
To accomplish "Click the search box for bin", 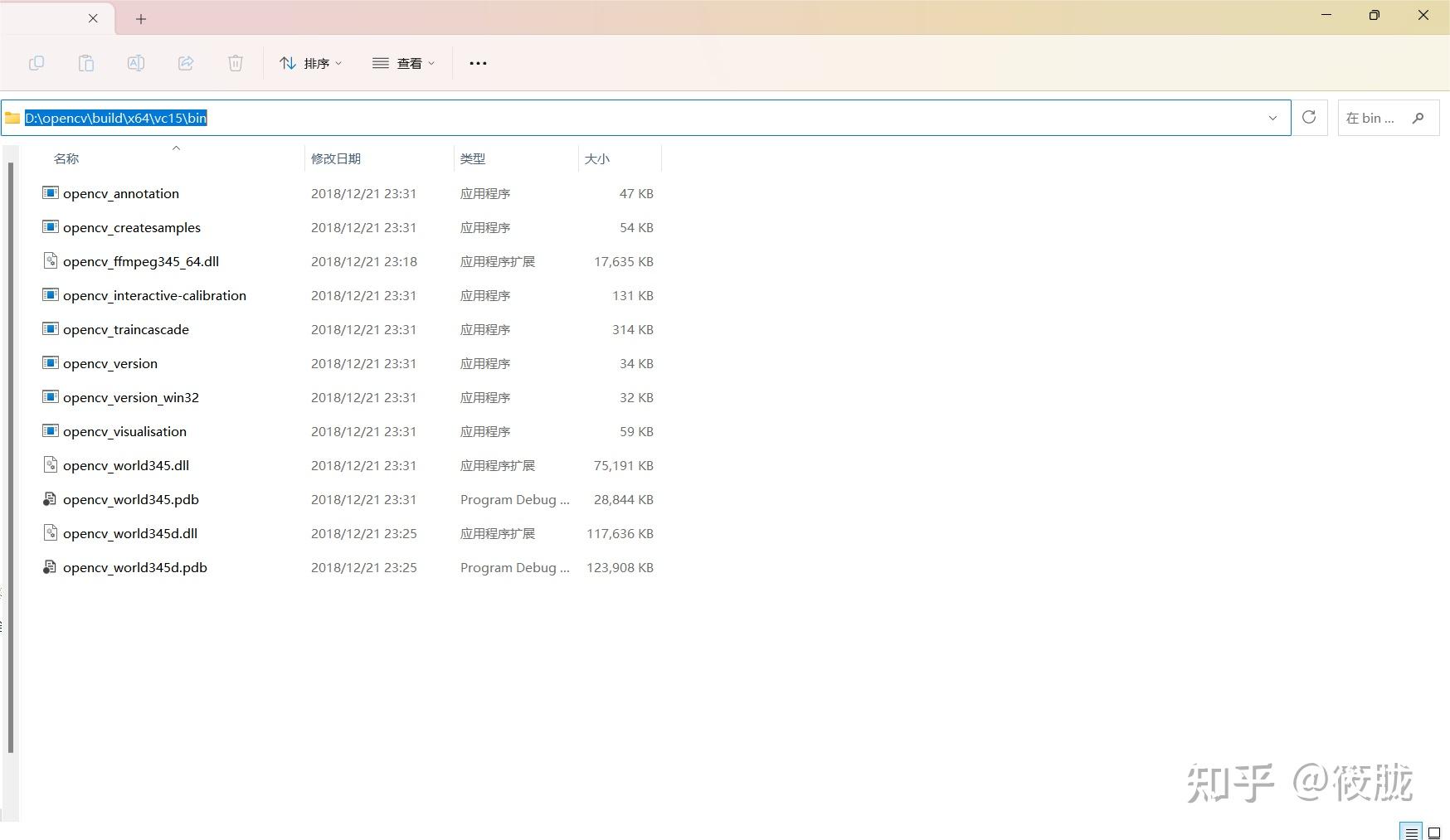I will click(1388, 118).
